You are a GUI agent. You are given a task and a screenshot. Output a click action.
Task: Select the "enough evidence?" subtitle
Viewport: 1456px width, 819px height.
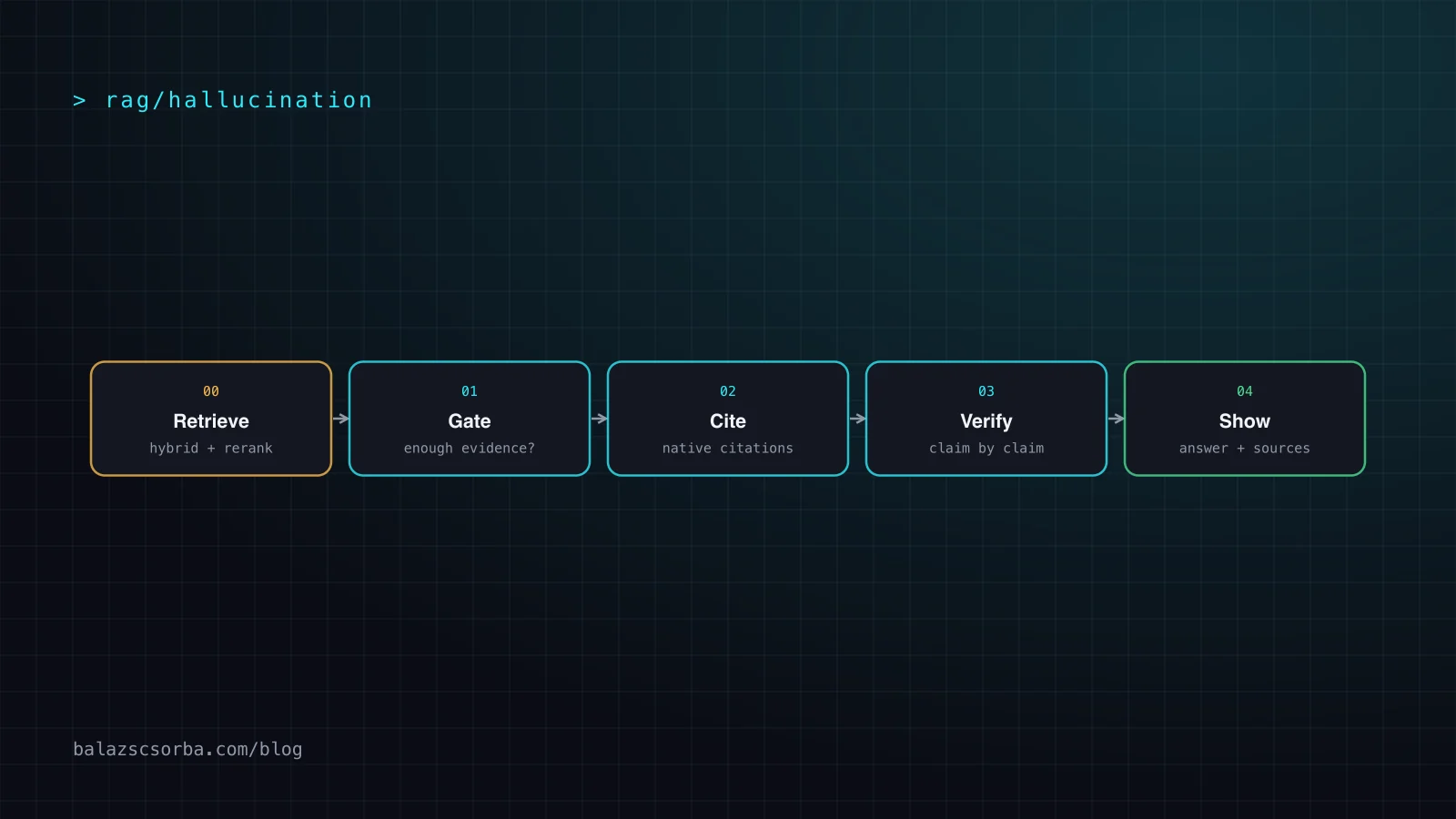point(470,448)
